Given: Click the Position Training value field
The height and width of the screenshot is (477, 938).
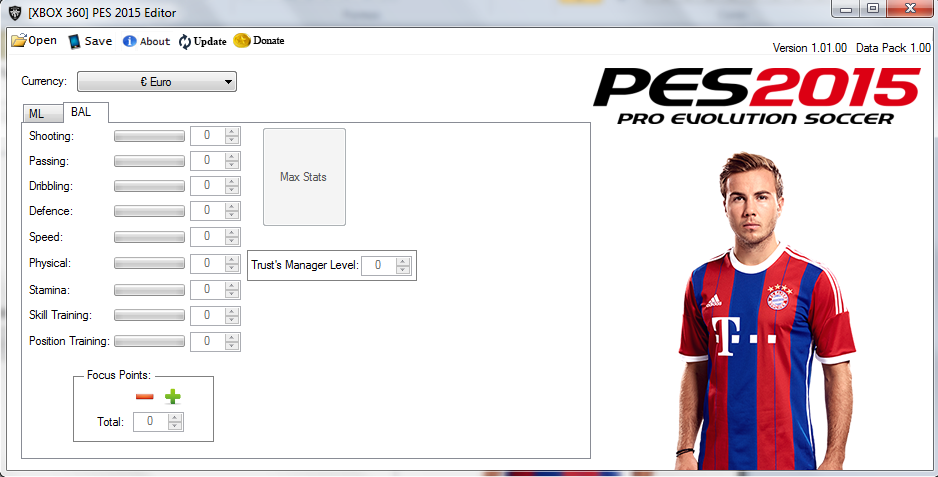Looking at the screenshot, I should (207, 341).
